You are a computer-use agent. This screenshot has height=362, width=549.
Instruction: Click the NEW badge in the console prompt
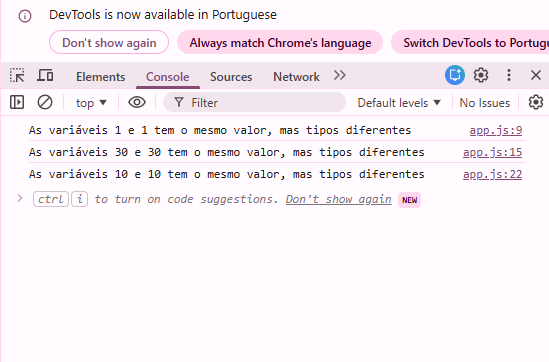pyautogui.click(x=409, y=200)
